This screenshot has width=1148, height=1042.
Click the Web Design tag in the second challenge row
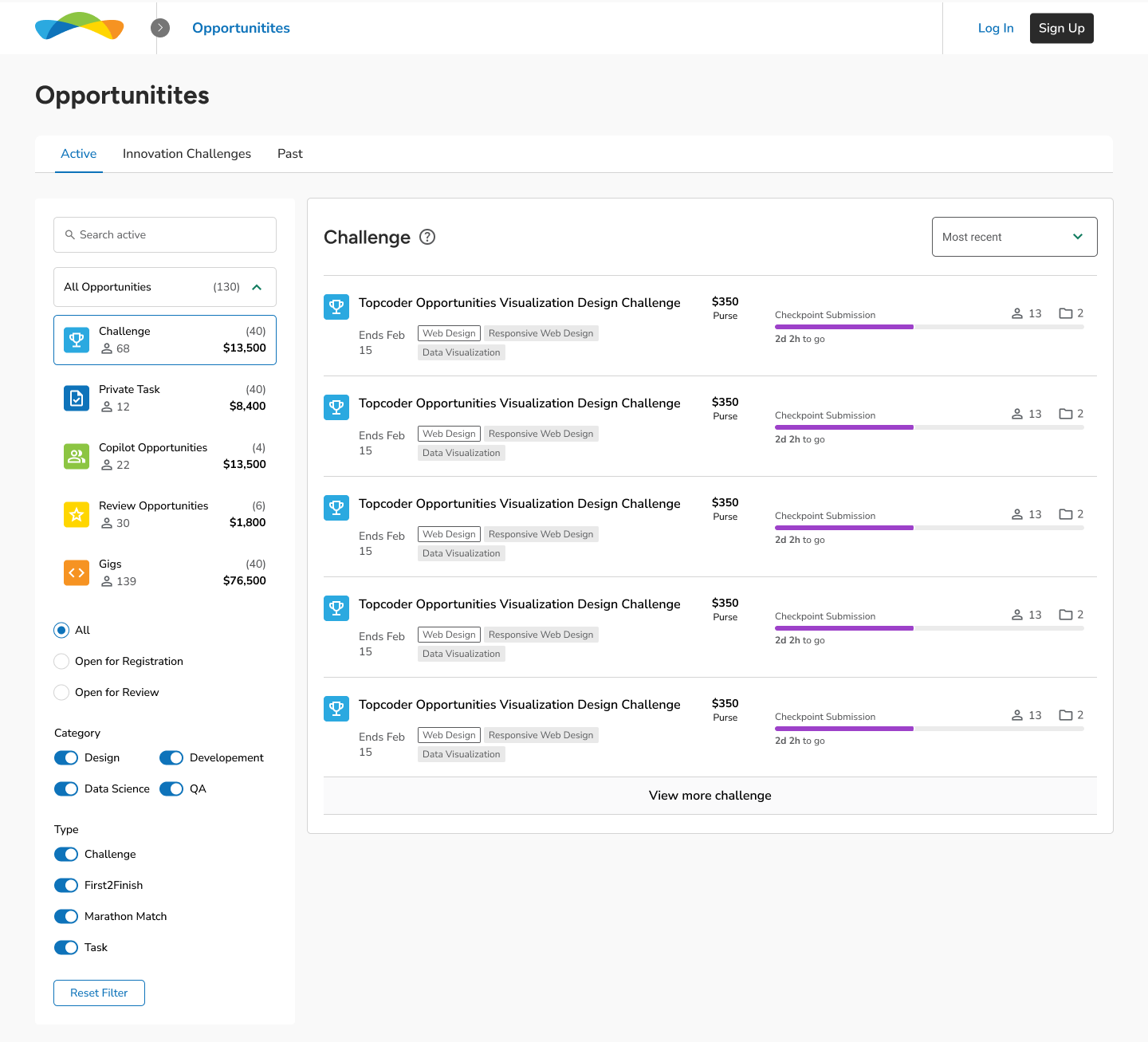click(x=449, y=434)
